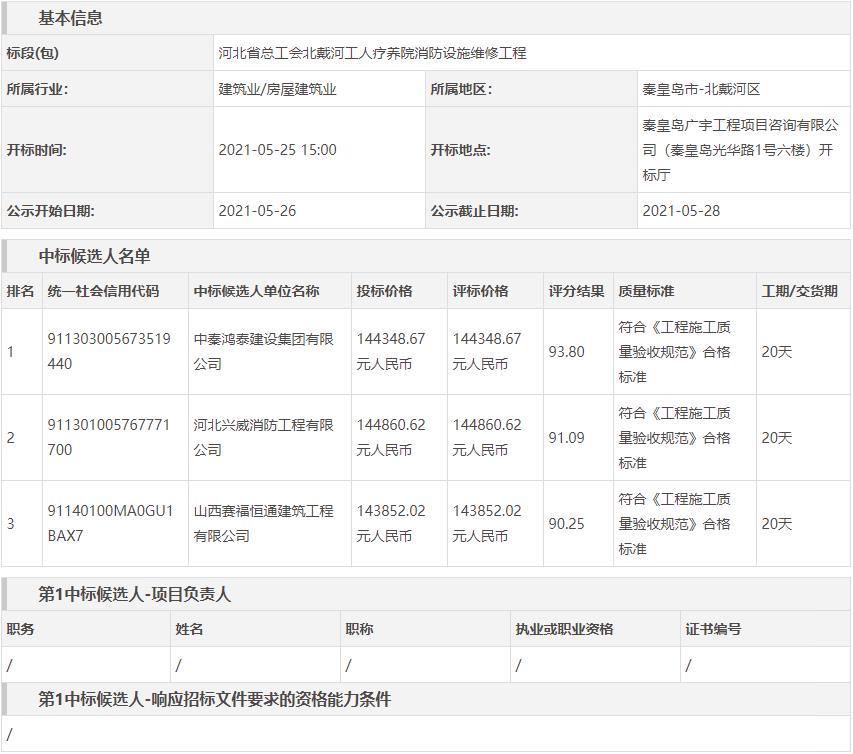
Task: Click the region value 秦皇岛市-北戴河区
Action: (x=701, y=89)
